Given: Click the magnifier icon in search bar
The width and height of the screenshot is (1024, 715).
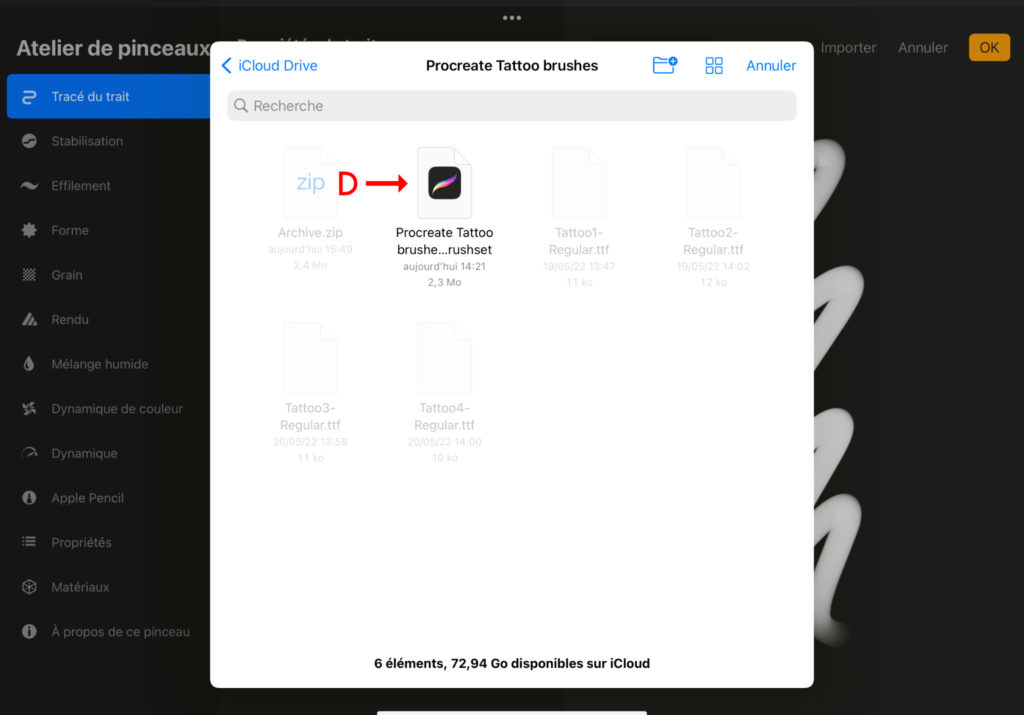Looking at the screenshot, I should [x=240, y=106].
